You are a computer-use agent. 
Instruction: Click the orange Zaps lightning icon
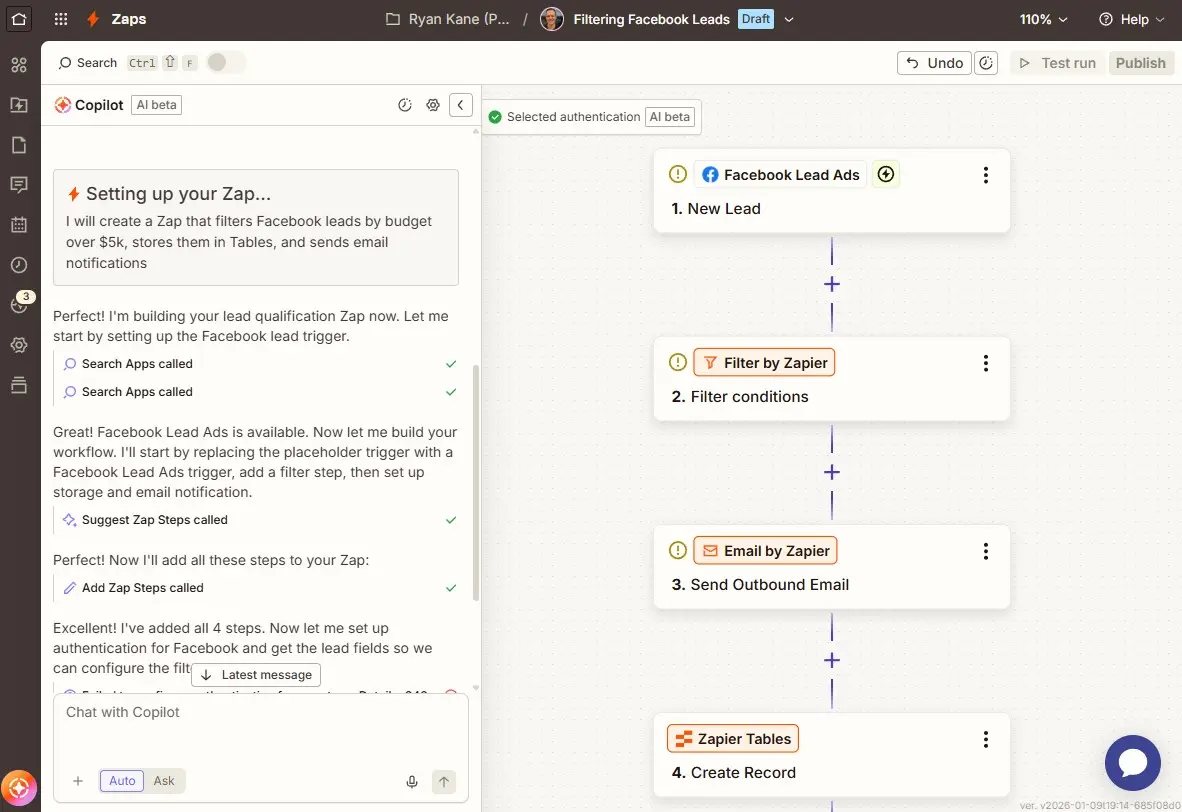pyautogui.click(x=93, y=19)
